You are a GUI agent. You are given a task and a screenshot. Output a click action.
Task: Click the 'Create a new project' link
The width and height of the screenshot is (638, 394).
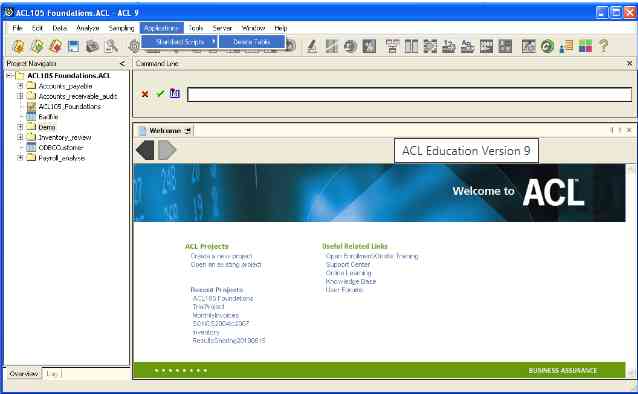pyautogui.click(x=221, y=256)
